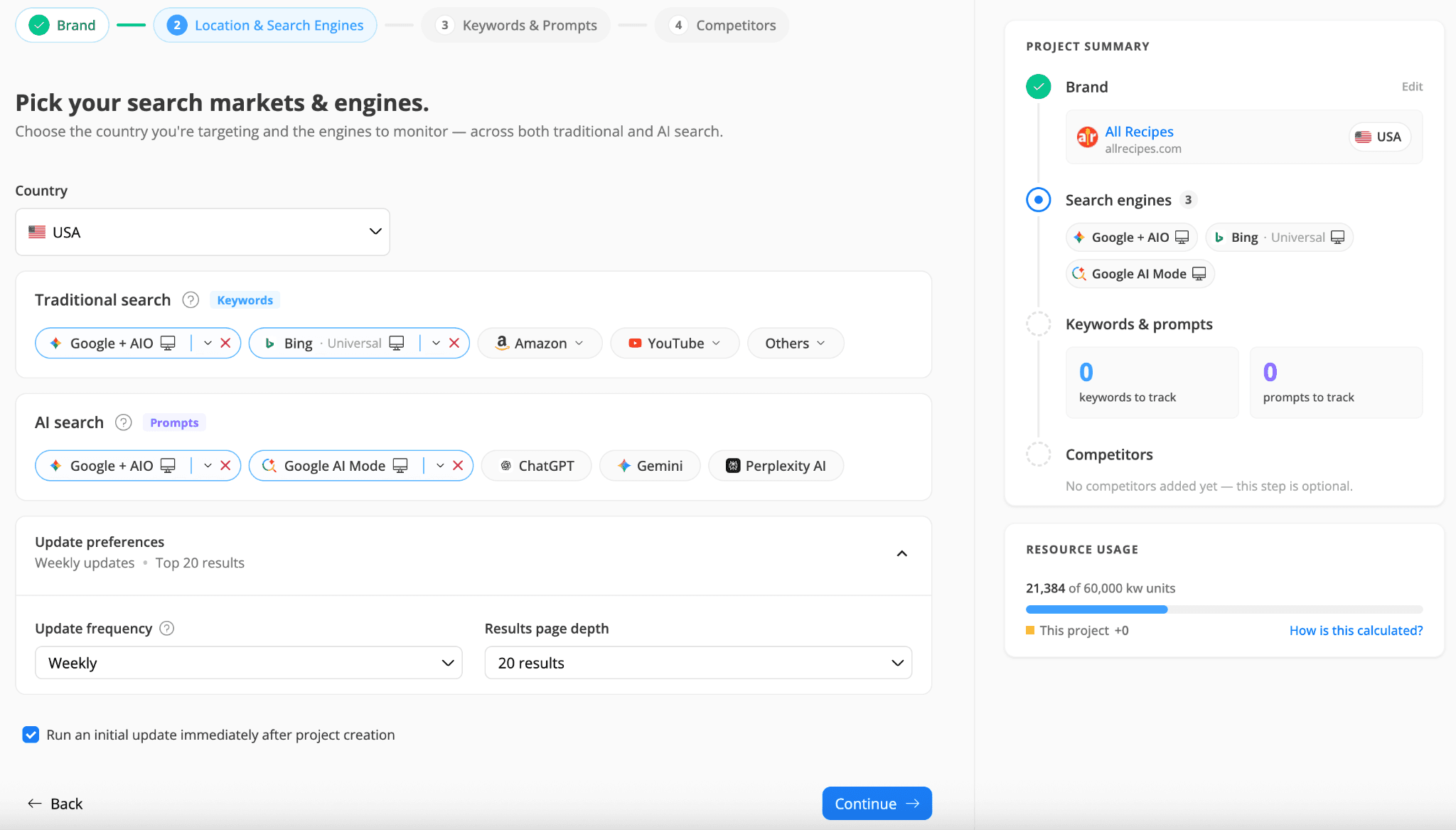
Task: Click Search engines active step indicator
Action: (1039, 200)
